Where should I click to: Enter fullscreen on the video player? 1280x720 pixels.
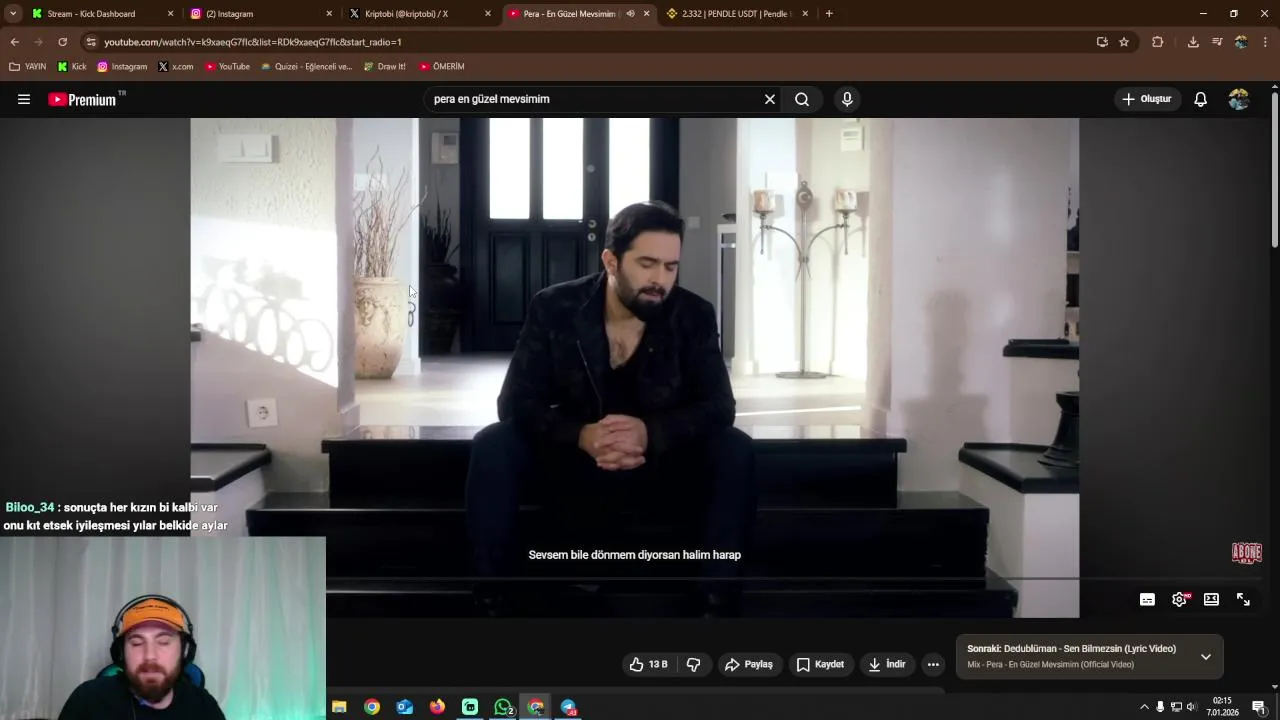(1243, 599)
